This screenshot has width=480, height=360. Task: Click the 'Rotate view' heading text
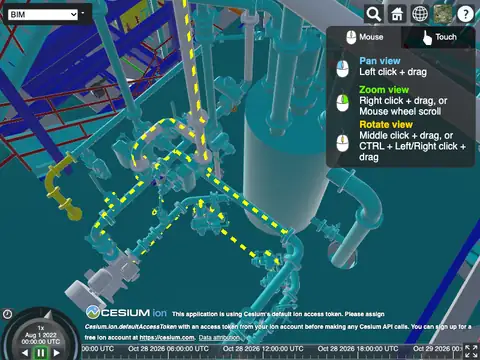pyautogui.click(x=386, y=125)
